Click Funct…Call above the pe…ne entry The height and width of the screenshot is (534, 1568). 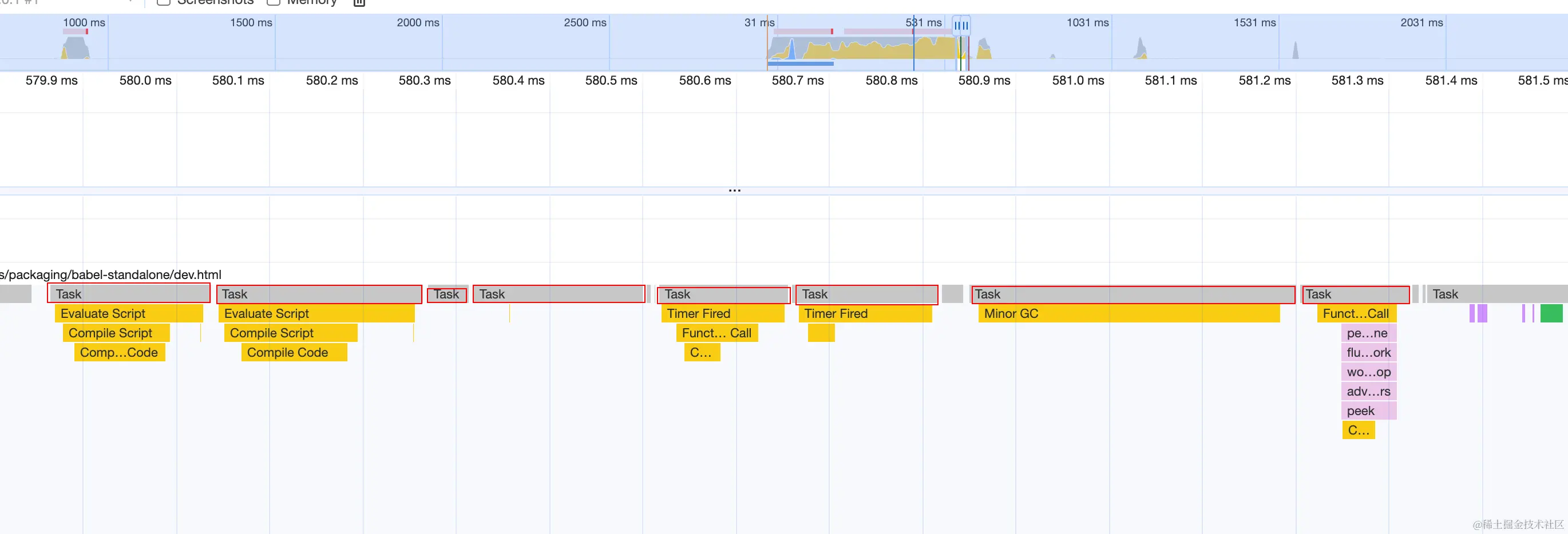[x=1356, y=313]
